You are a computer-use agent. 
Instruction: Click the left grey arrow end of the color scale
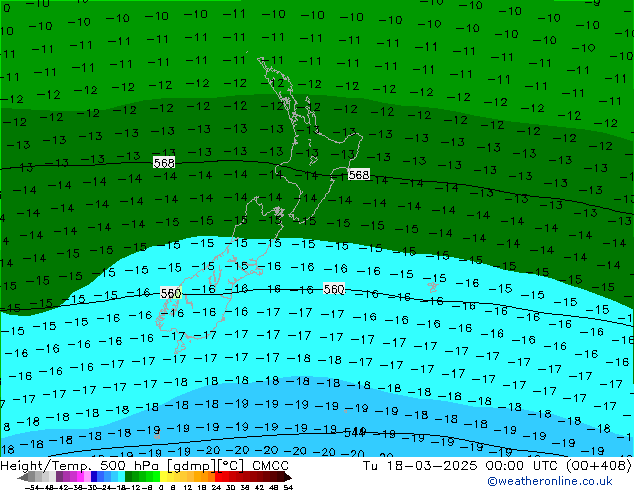click(x=23, y=477)
